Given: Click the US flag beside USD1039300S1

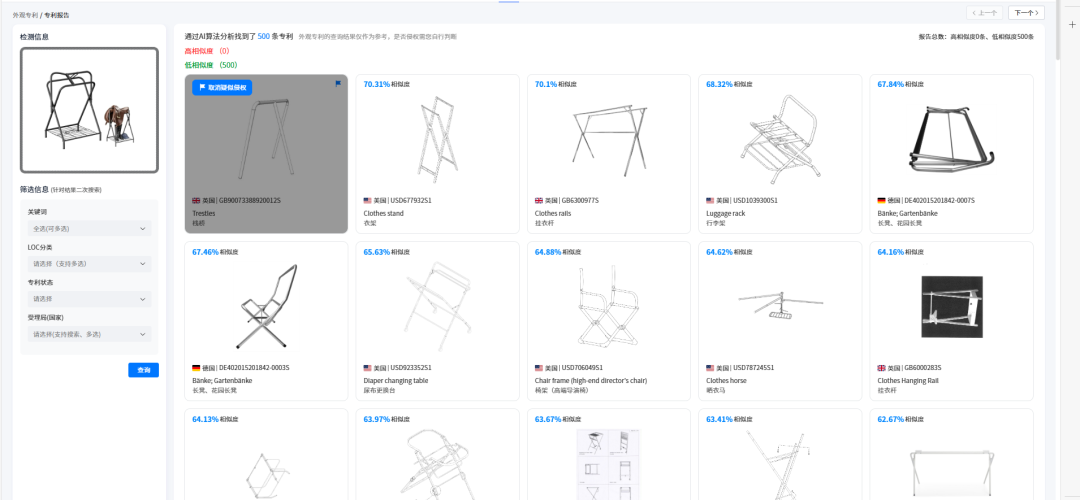Looking at the screenshot, I should [710, 200].
